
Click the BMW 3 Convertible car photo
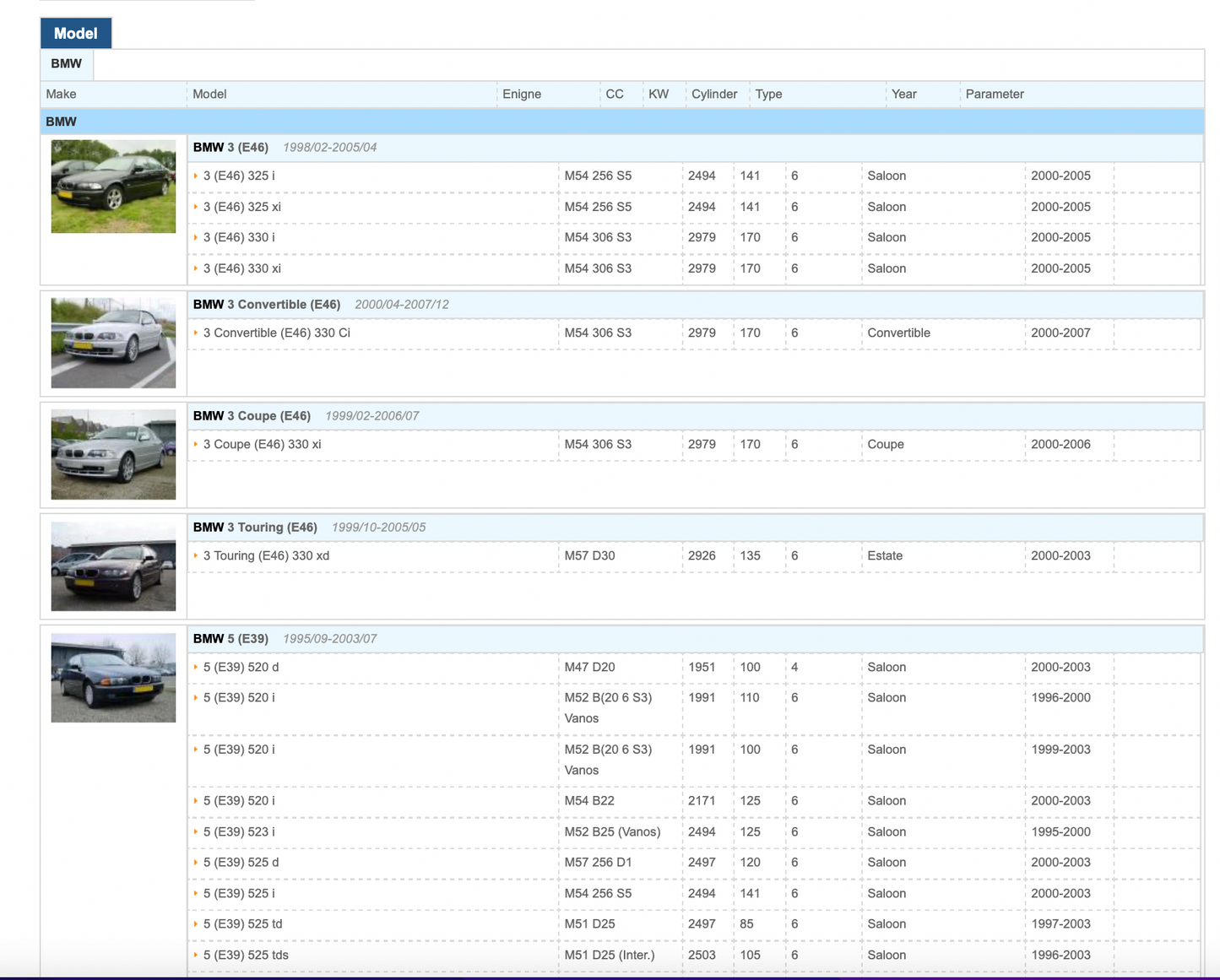click(x=113, y=343)
